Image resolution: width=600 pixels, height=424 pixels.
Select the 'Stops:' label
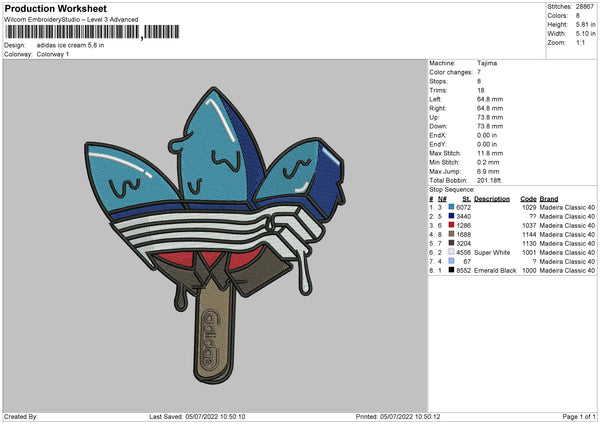coord(438,81)
